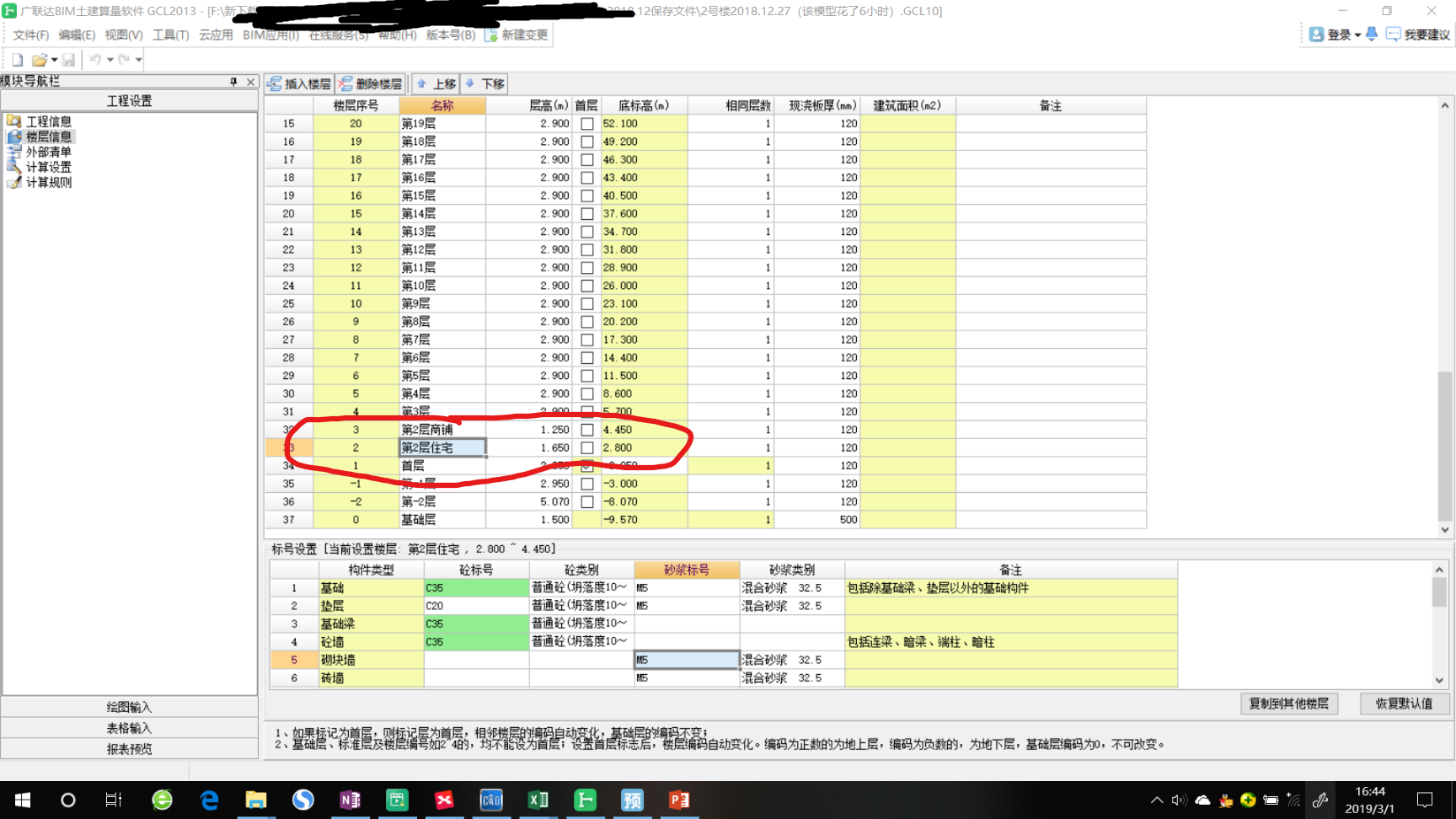Open File Explorer from taskbar

tap(256, 800)
